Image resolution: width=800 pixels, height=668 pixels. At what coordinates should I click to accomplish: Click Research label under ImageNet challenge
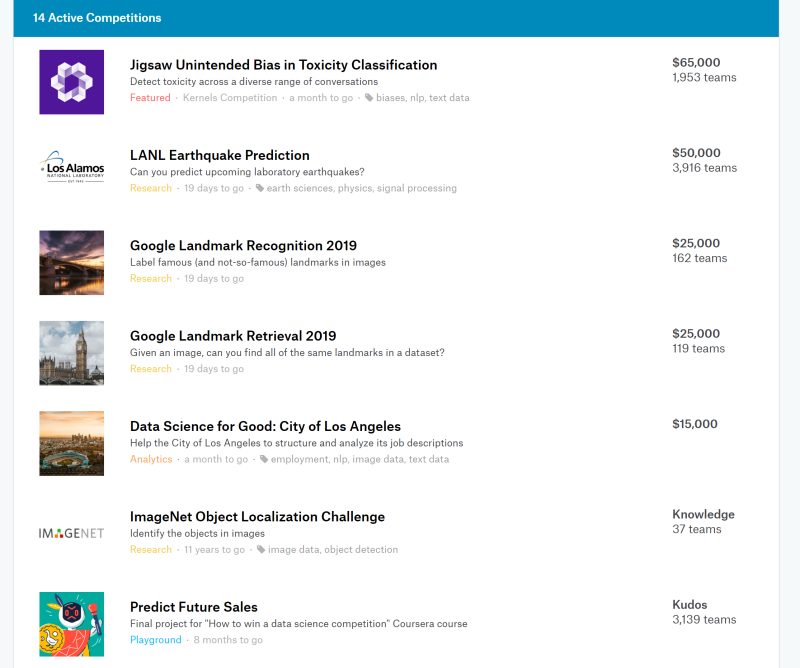151,549
